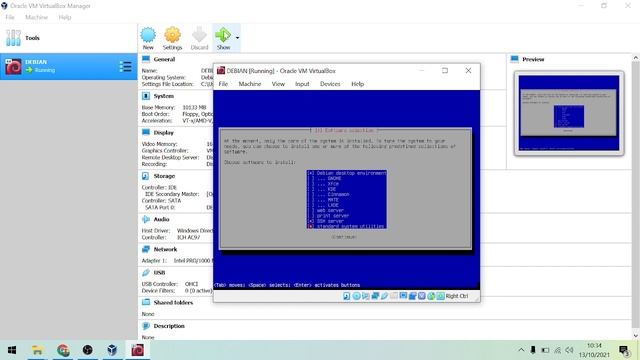Screen dimensions: 640x360
Task: Open the Windows Start menu
Action: click(12, 350)
